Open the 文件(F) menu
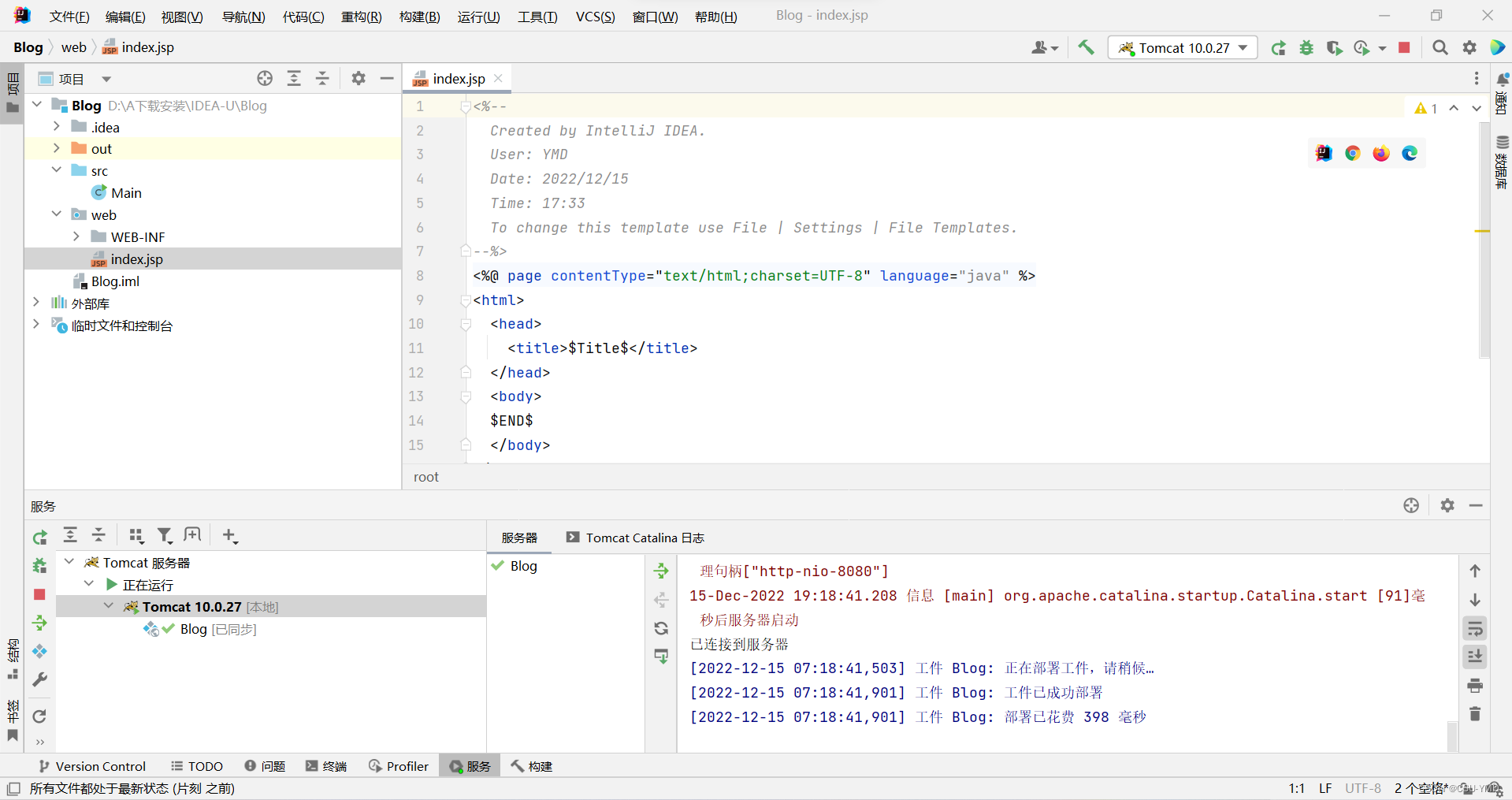This screenshot has width=1512, height=800. click(x=69, y=17)
